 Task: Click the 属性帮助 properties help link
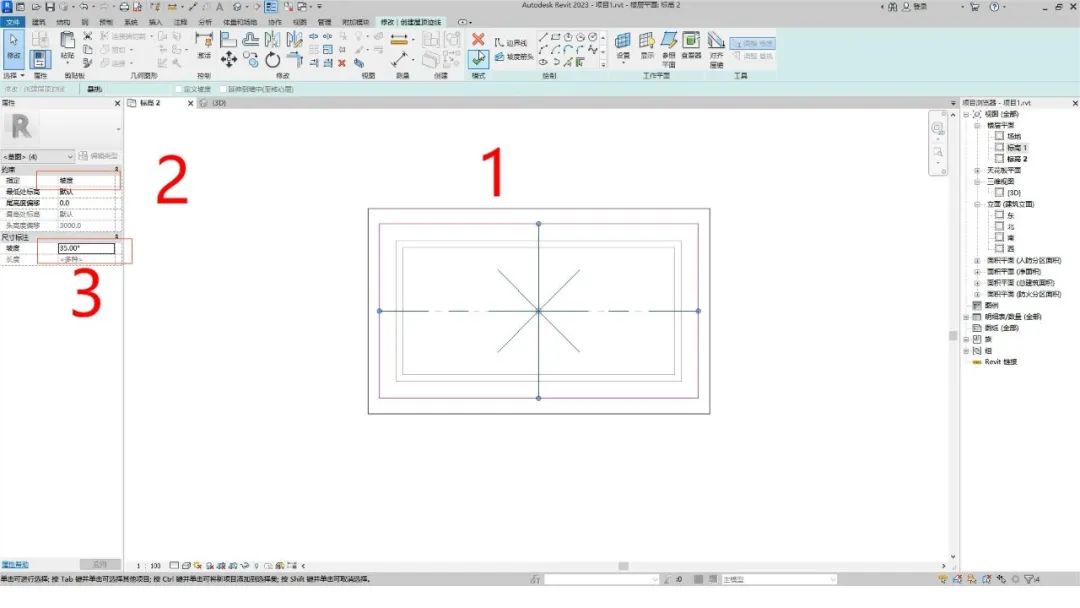pyautogui.click(x=15, y=565)
